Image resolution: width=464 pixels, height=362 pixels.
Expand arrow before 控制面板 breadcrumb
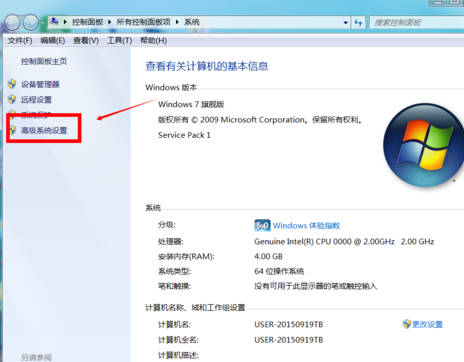[65, 22]
